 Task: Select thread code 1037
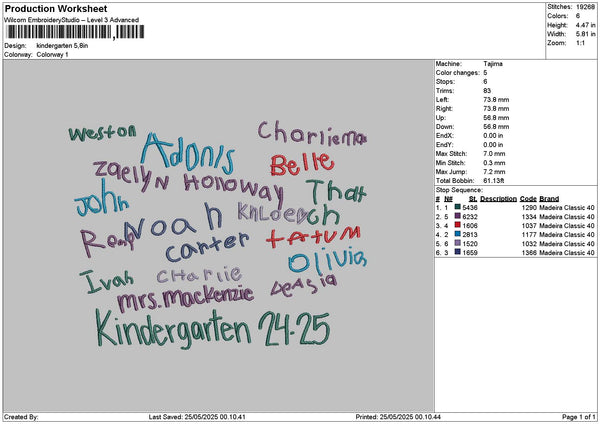pos(529,226)
